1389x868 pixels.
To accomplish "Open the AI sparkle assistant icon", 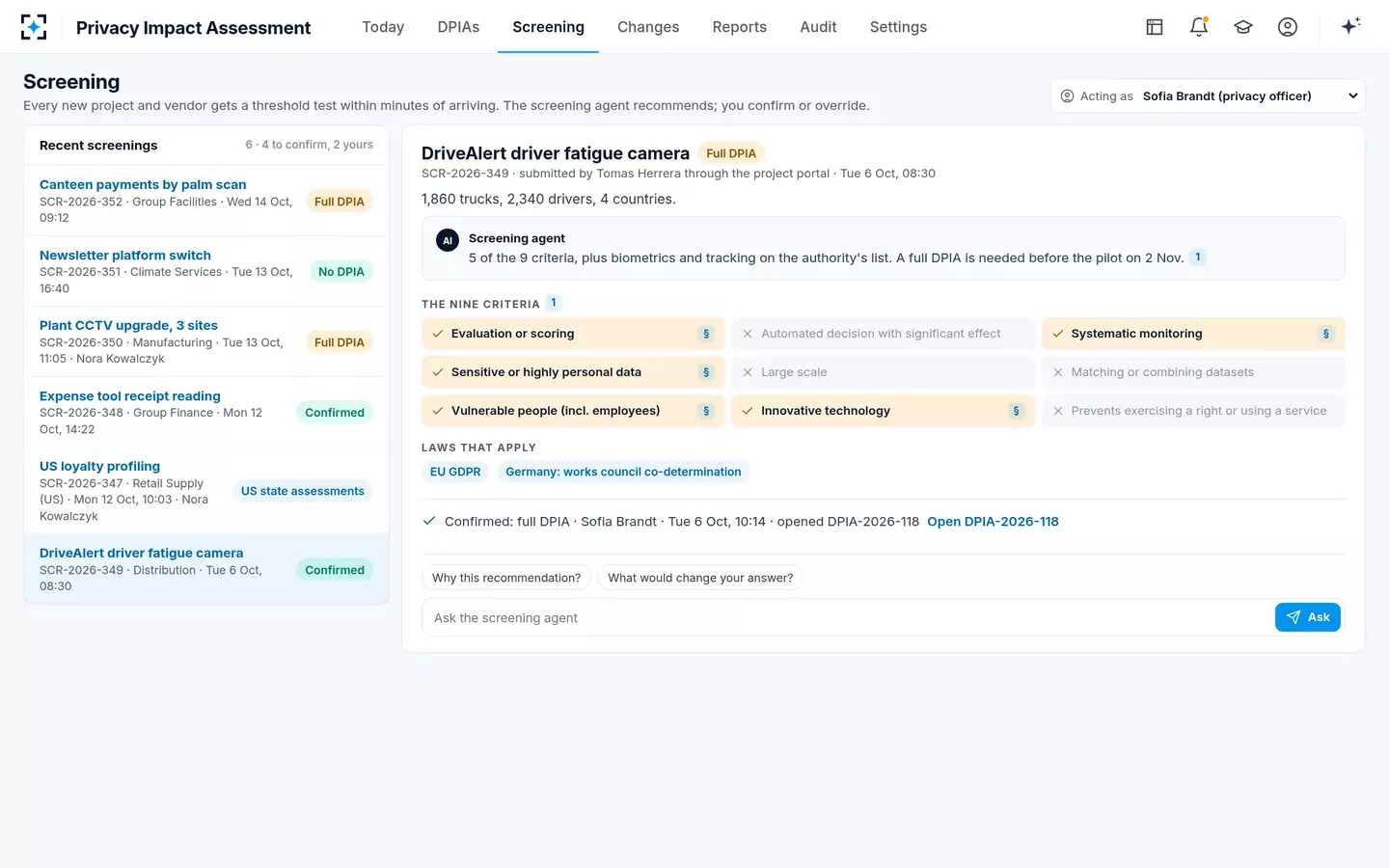I will tap(1350, 27).
